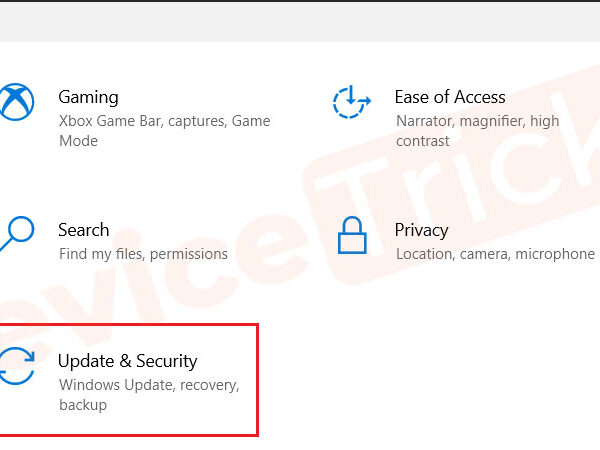Open the Update & Security heading
Viewport: 600px width, 450px height.
(x=127, y=361)
